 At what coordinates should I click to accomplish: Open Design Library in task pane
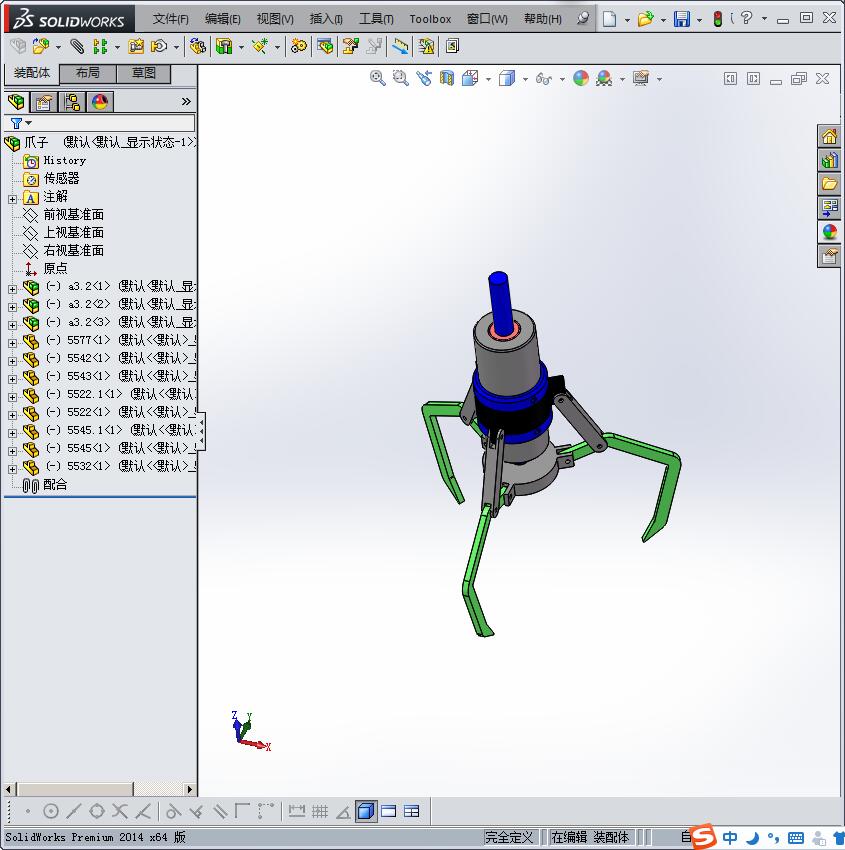(x=829, y=160)
